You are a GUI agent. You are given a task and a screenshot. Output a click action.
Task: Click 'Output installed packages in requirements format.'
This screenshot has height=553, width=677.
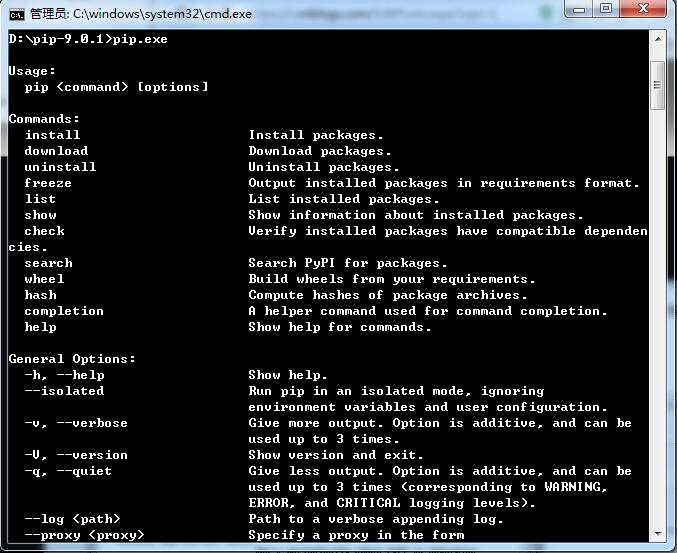click(x=443, y=183)
